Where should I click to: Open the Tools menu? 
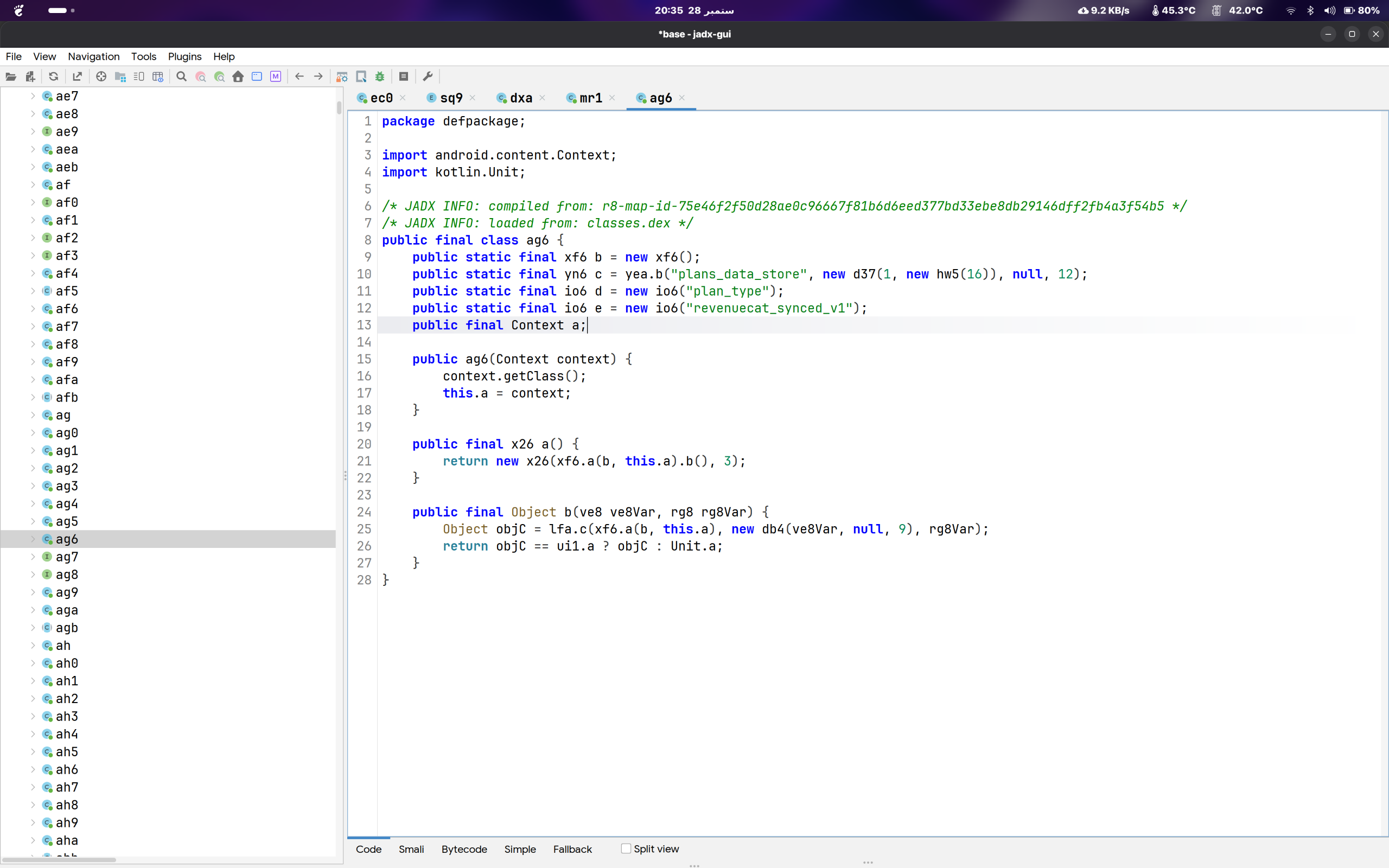pos(143,56)
